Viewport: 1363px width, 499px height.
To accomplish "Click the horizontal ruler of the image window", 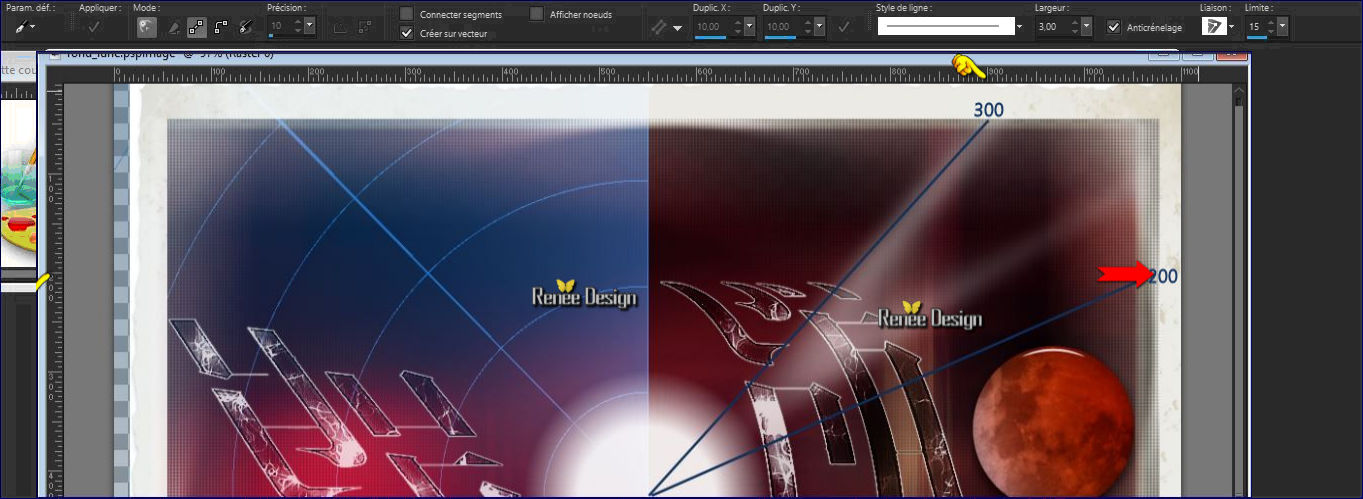I will click(x=655, y=74).
